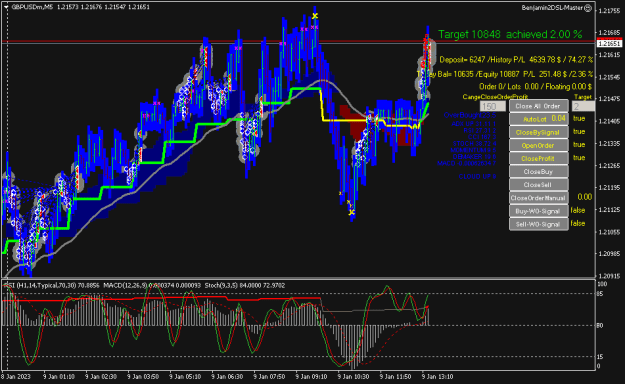Click the false value beside Sell-W0-Signal
The image size is (625, 384).
(578, 223)
